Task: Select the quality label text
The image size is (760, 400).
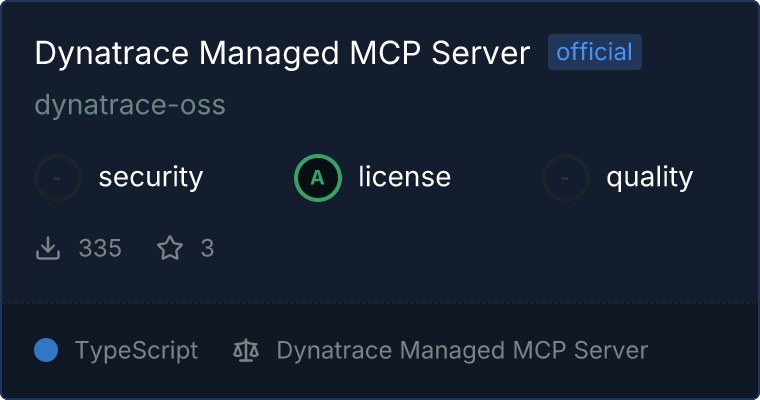Action: pos(649,178)
